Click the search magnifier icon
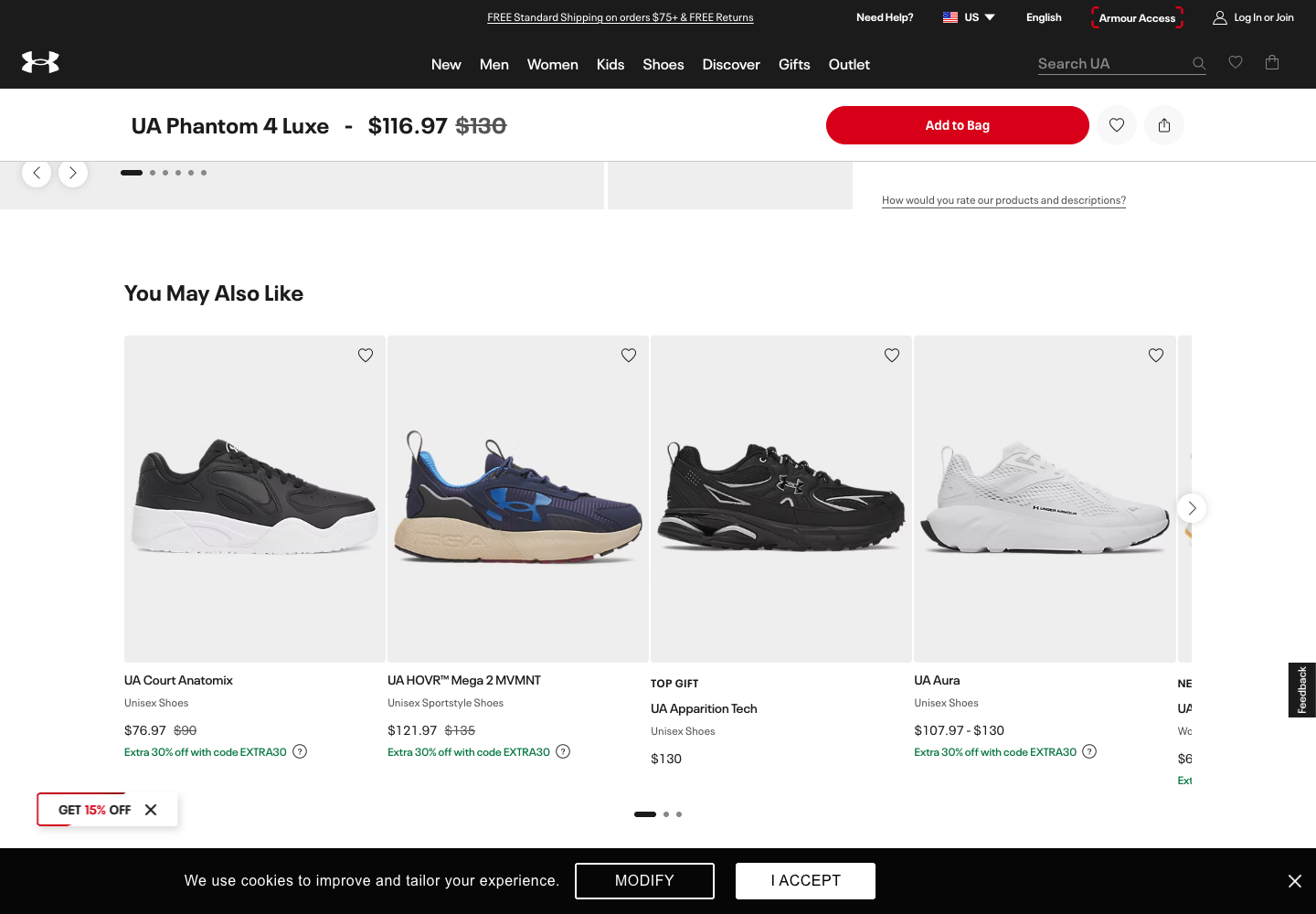Image resolution: width=1316 pixels, height=914 pixels. [x=1199, y=64]
